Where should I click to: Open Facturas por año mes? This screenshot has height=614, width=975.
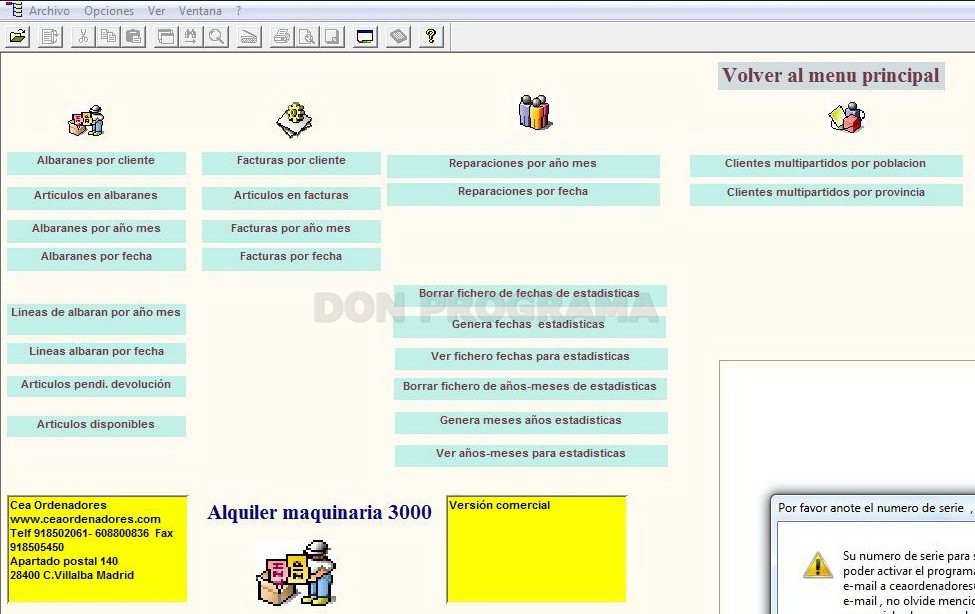click(x=291, y=231)
